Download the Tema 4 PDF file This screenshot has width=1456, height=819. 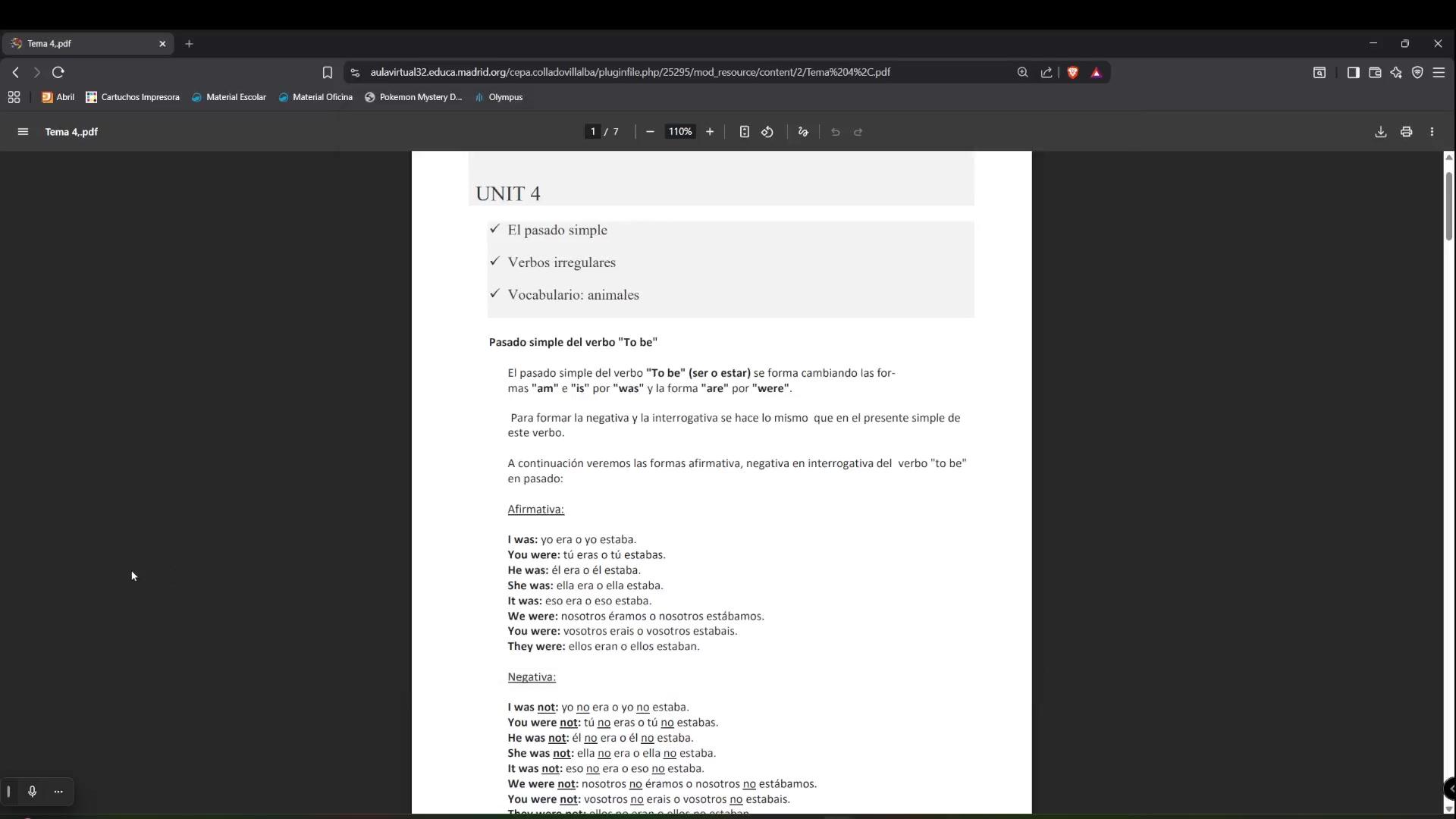[x=1380, y=132]
